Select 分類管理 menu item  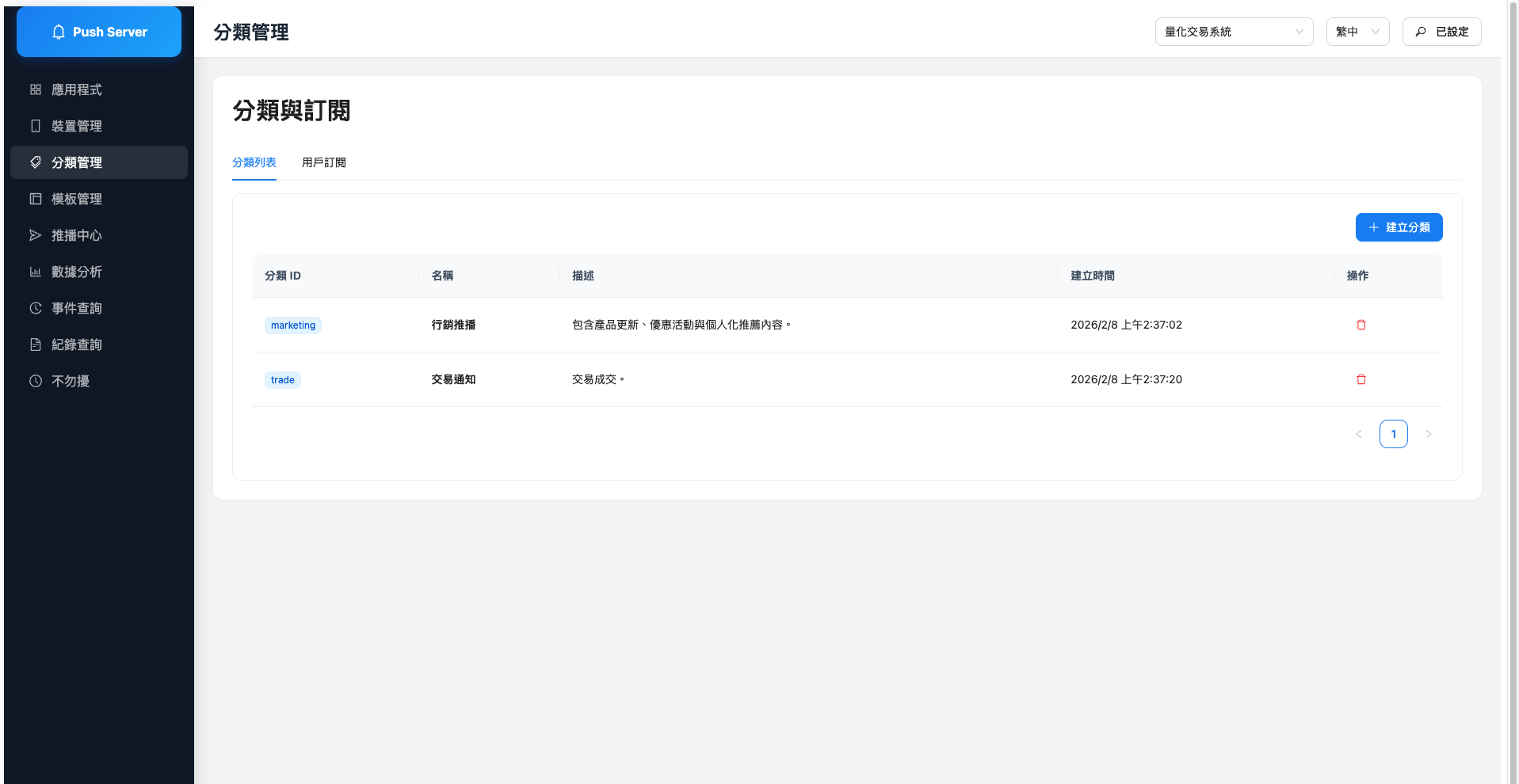click(x=99, y=162)
